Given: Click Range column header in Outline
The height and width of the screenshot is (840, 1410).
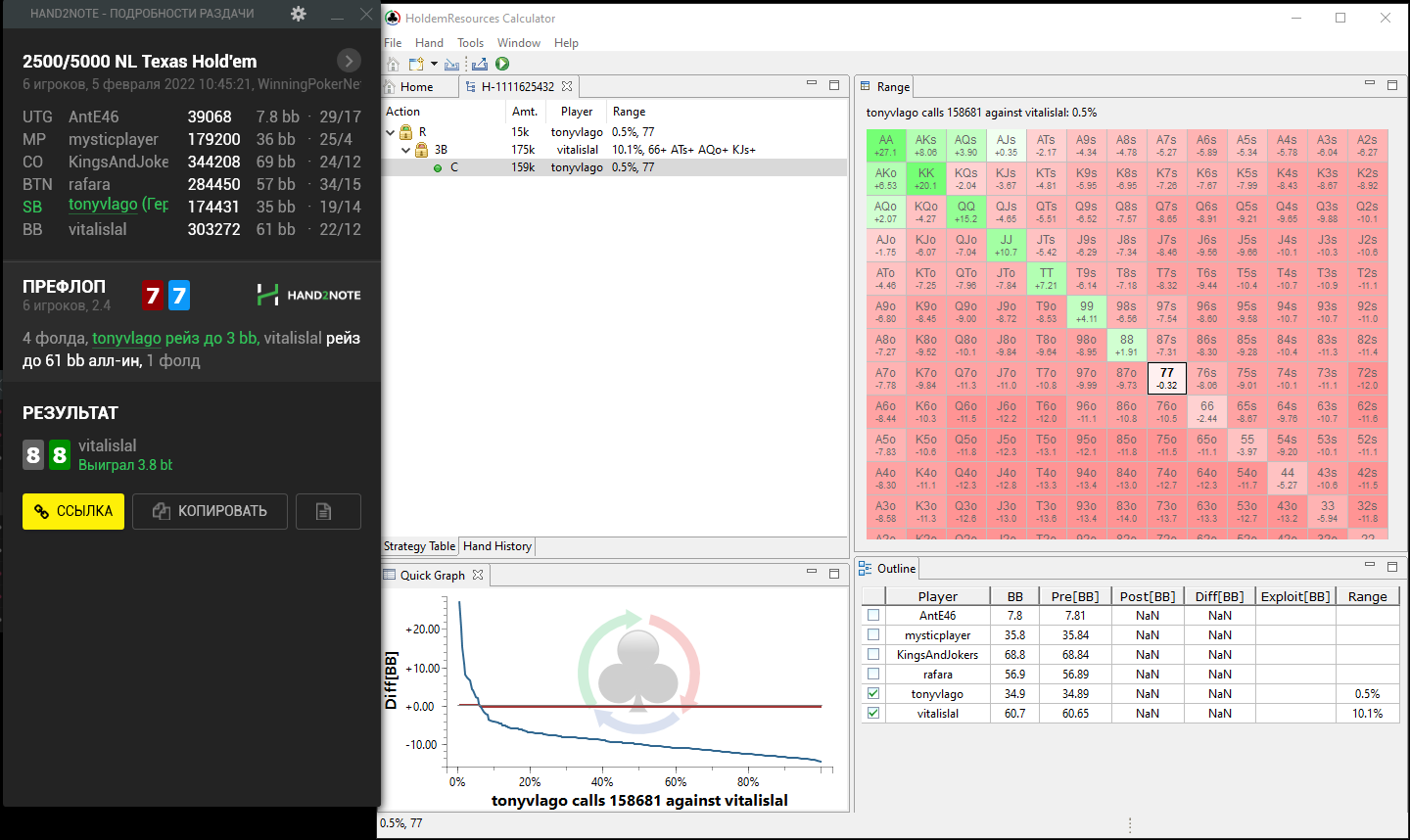Looking at the screenshot, I should click(1368, 596).
